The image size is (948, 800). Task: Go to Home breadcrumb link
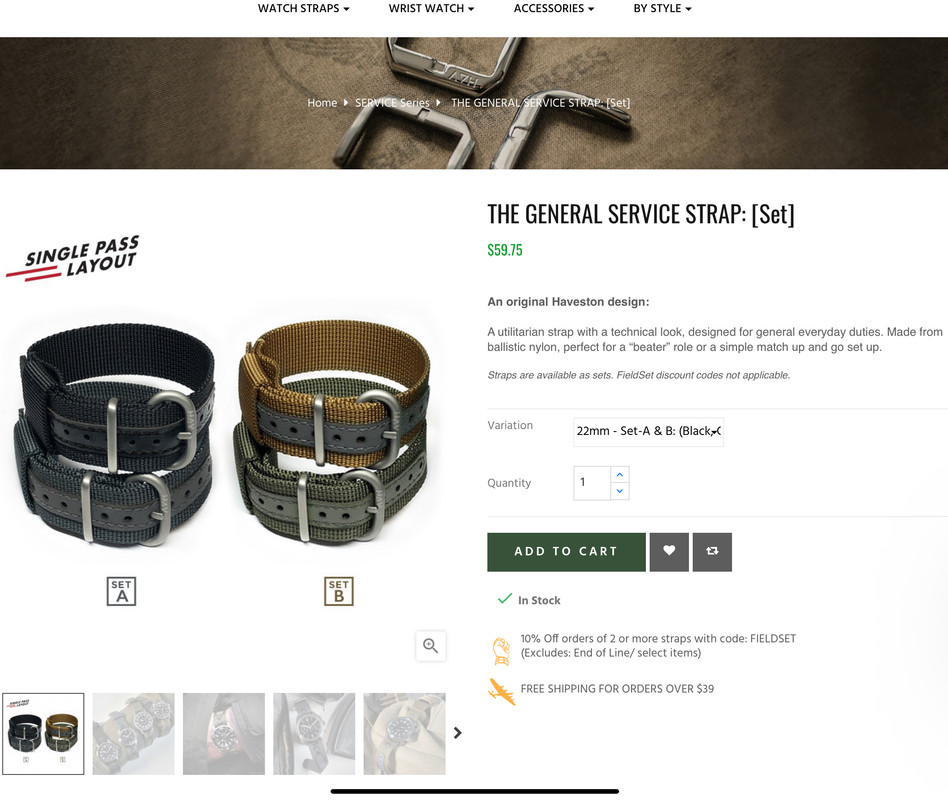[x=322, y=103]
